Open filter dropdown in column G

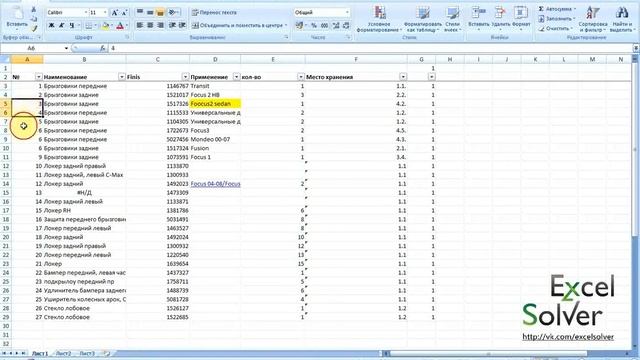(431, 77)
